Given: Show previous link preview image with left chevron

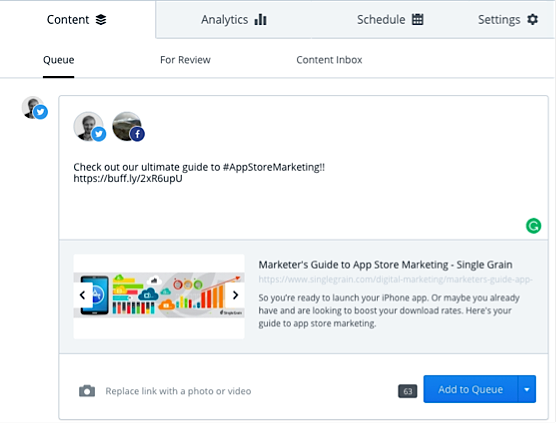Looking at the screenshot, I should 83,295.
